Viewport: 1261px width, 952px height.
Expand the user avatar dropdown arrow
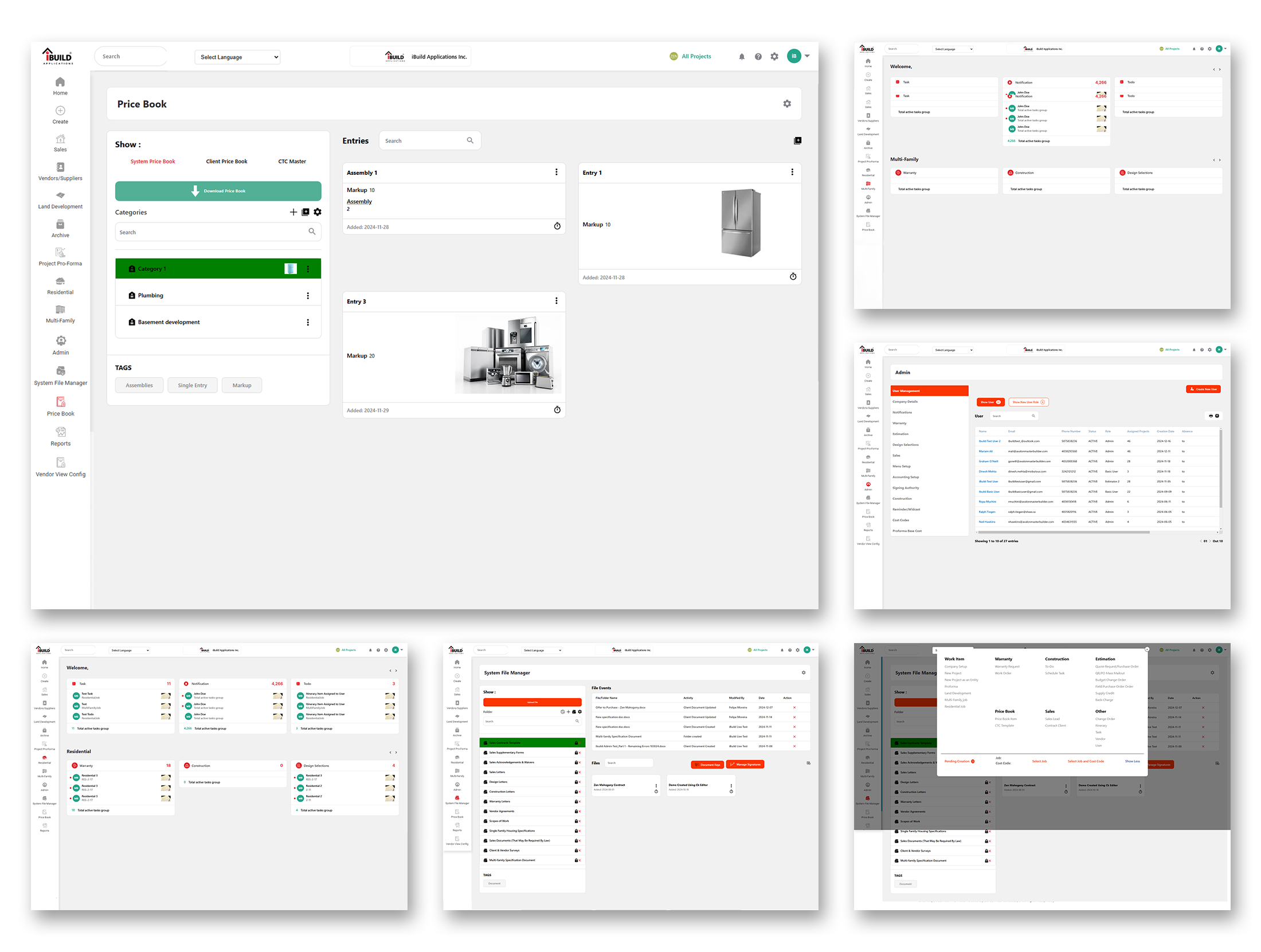coord(806,56)
